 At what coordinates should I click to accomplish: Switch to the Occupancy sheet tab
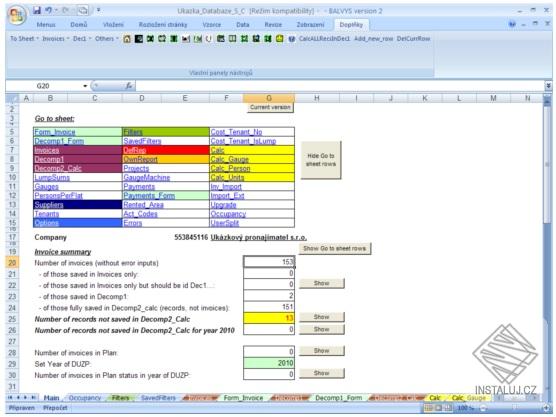[x=85, y=398]
